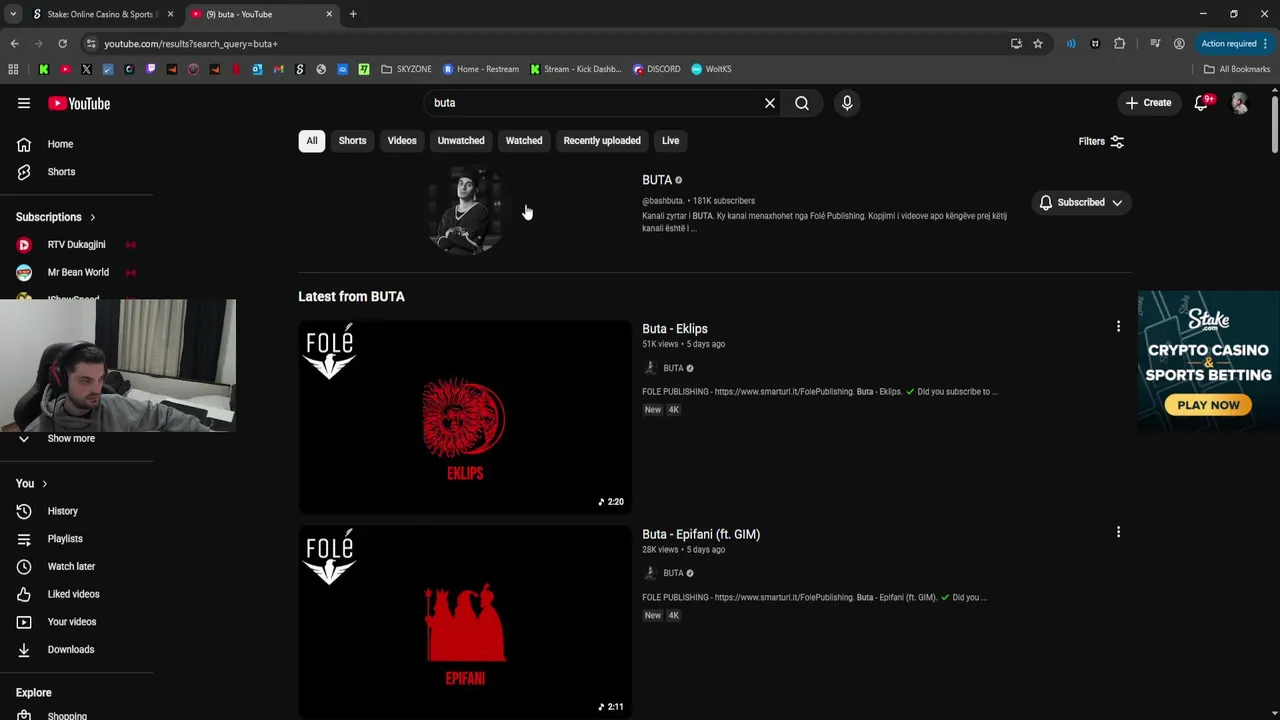Open the media control icon in the toolbar

coord(1155,44)
